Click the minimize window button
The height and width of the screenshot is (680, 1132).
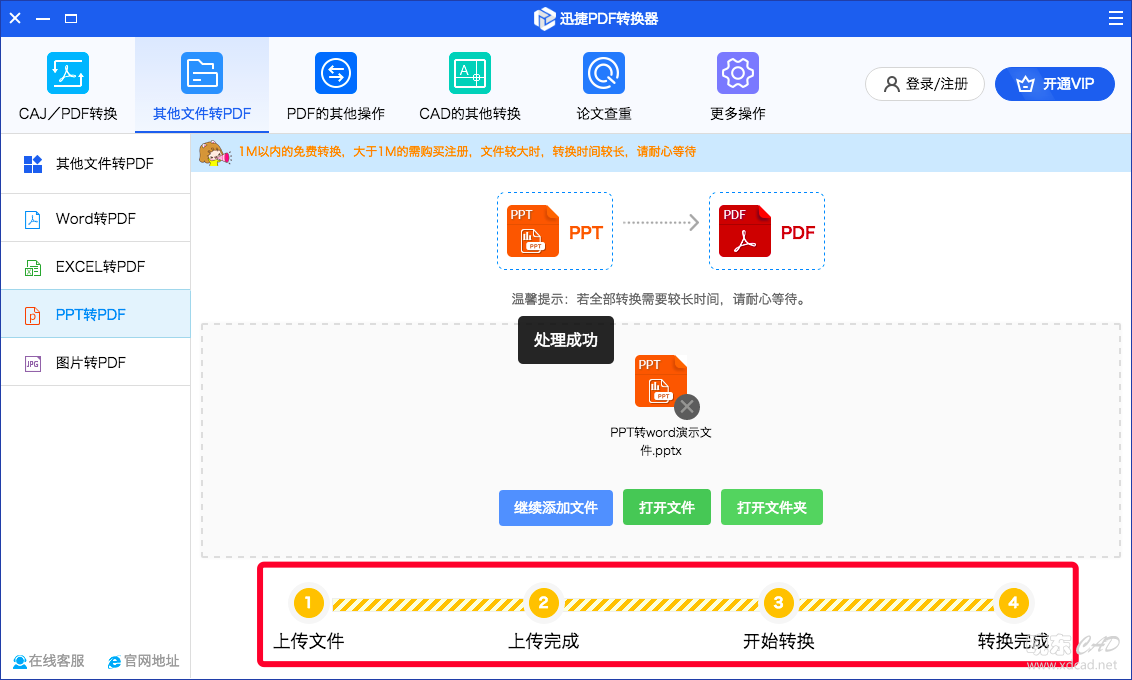43,19
